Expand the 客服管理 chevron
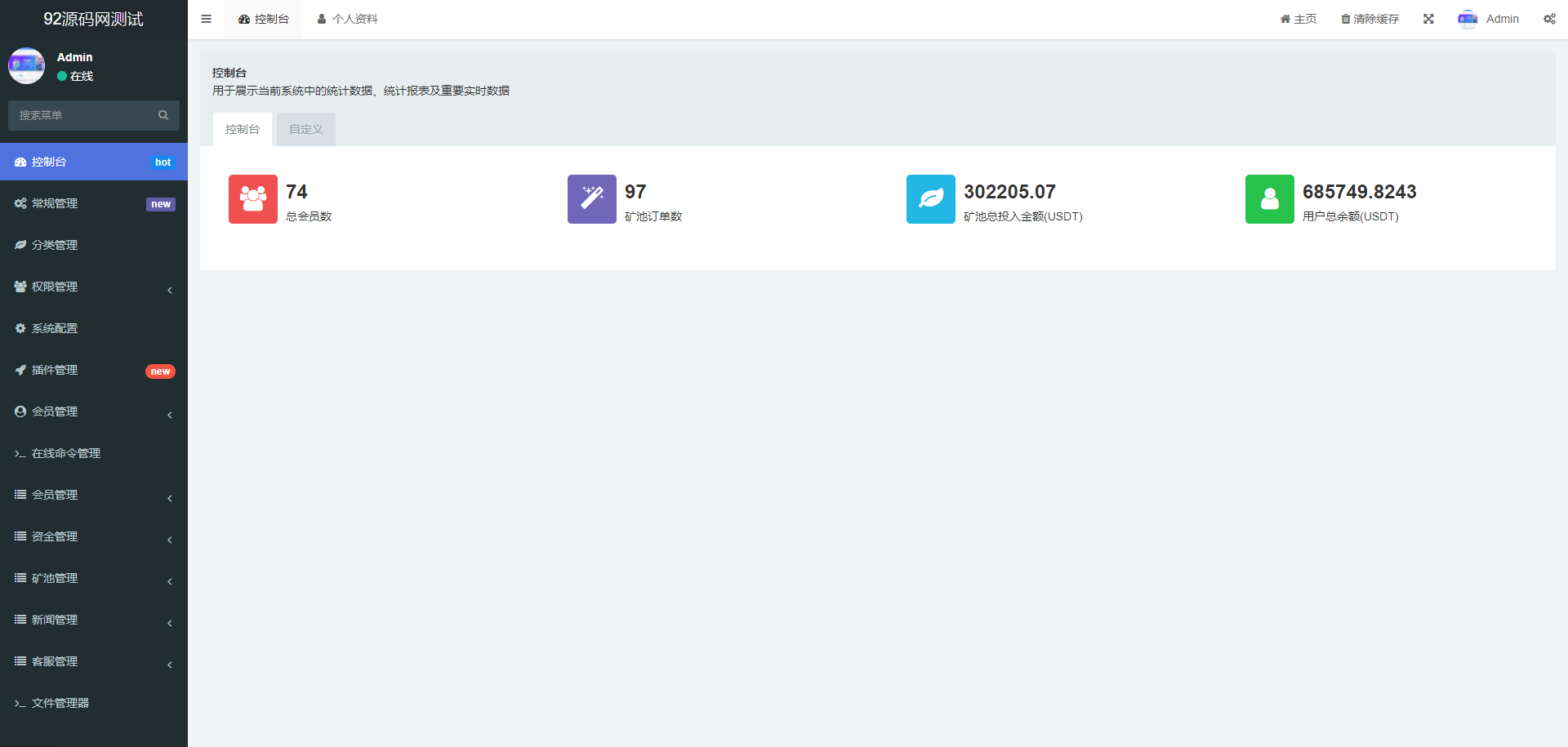 tap(170, 665)
